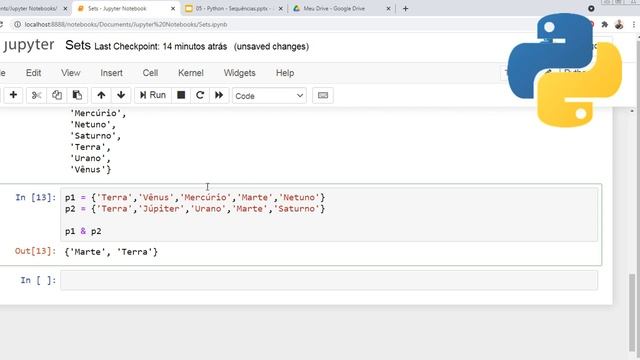Paste cells below icon

[x=77, y=95]
